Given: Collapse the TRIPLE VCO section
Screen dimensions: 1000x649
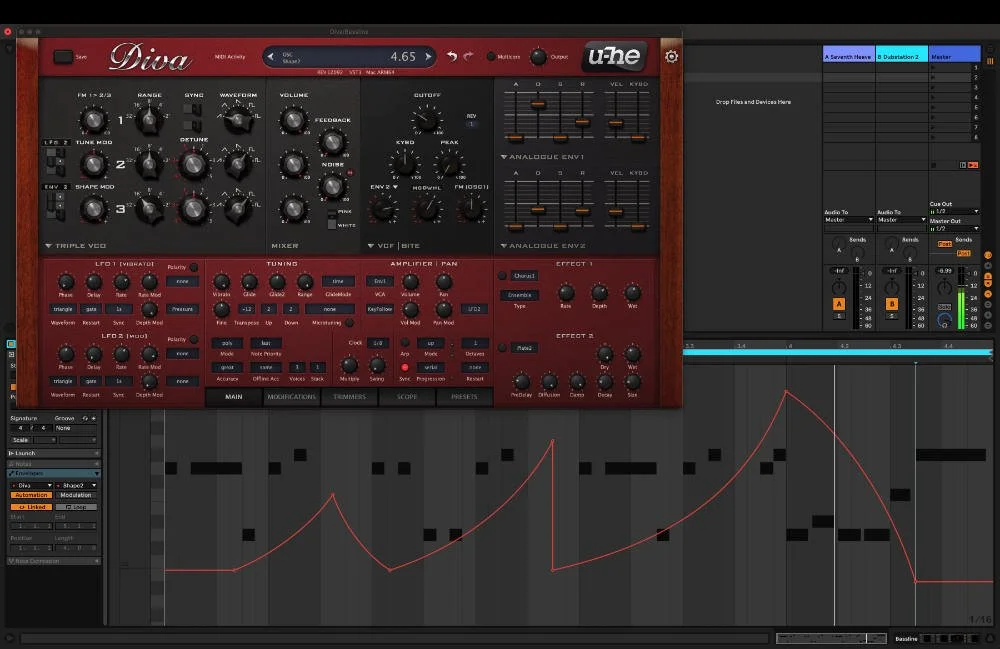Looking at the screenshot, I should [x=47, y=244].
